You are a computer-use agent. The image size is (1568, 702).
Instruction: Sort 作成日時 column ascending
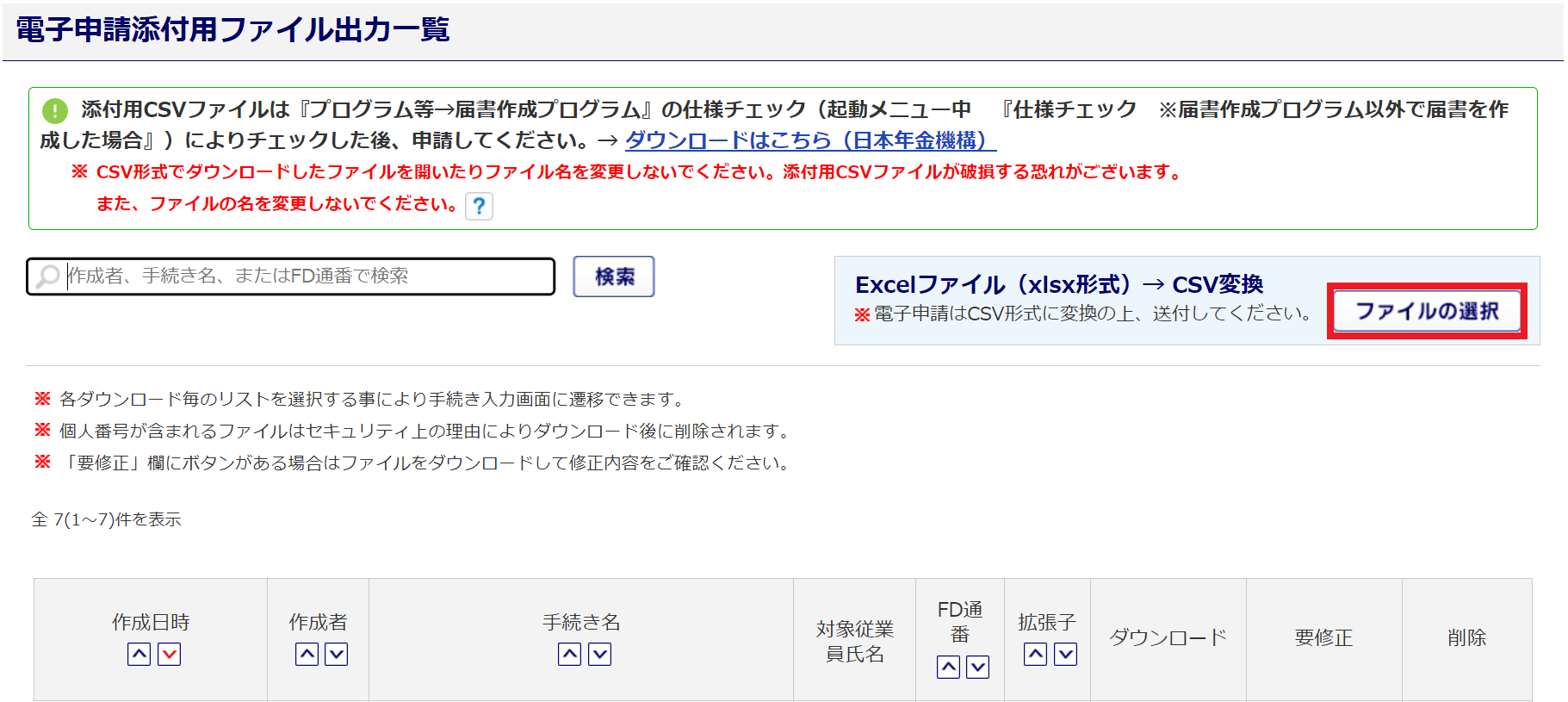click(139, 655)
